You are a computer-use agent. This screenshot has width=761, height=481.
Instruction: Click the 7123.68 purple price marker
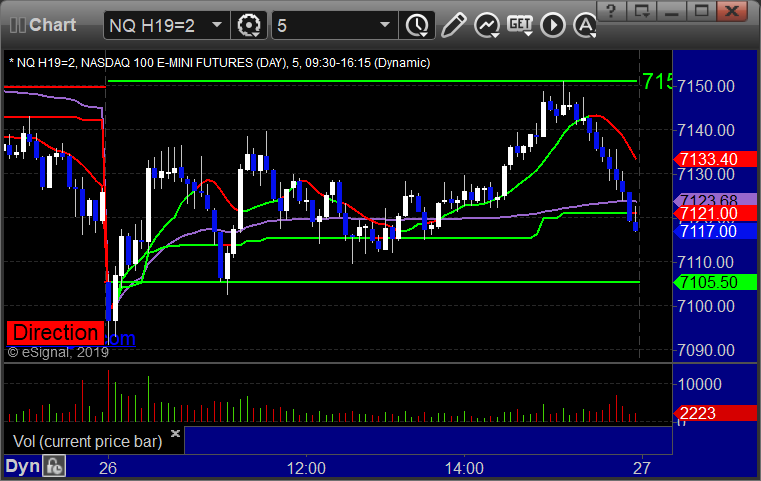tap(715, 199)
